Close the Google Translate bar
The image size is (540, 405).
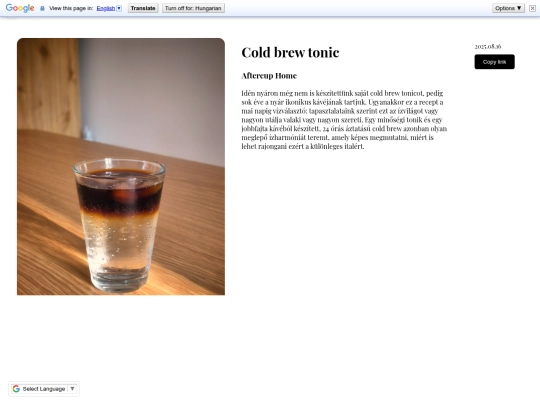(532, 8)
